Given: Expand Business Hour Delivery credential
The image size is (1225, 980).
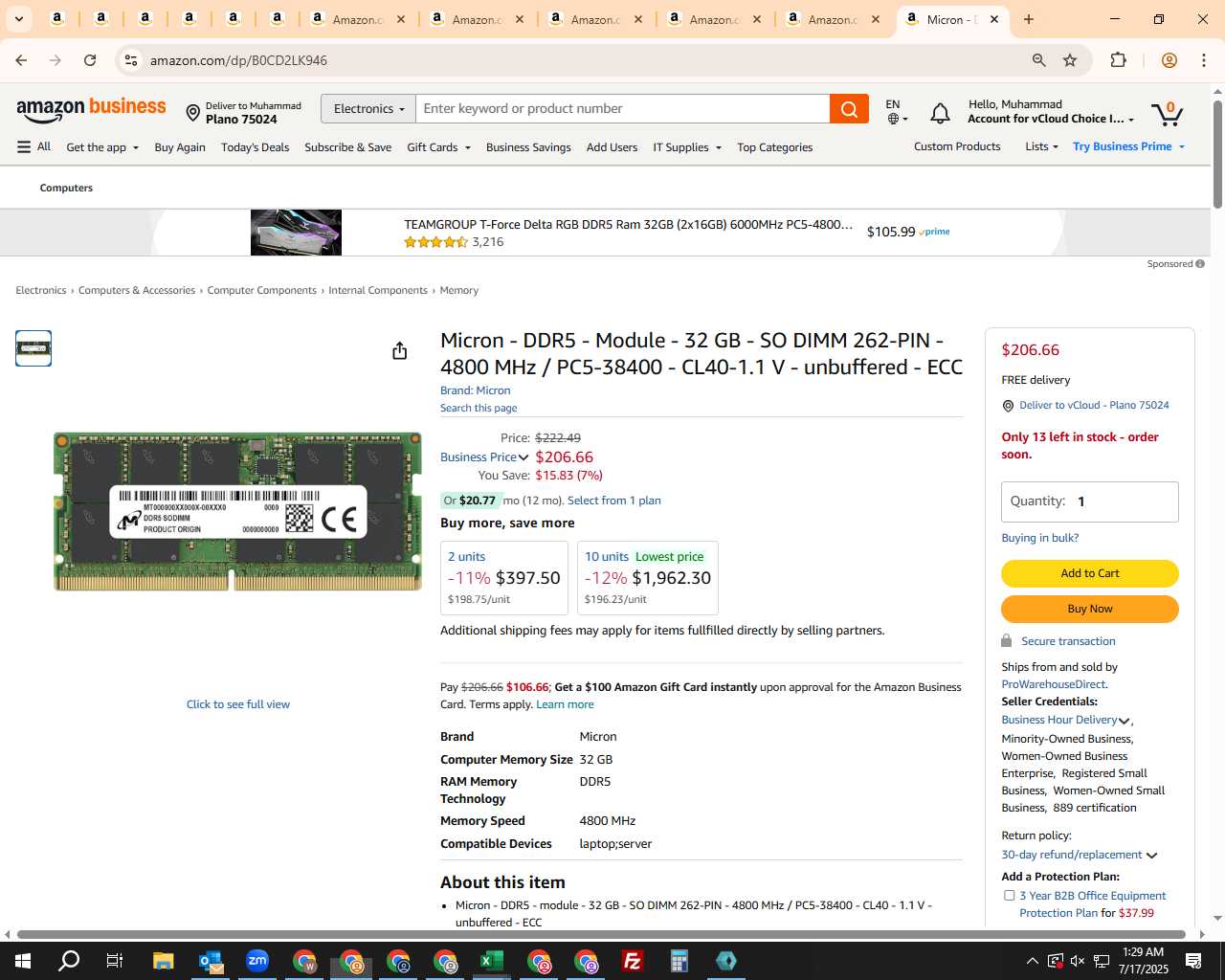Looking at the screenshot, I should (1065, 720).
